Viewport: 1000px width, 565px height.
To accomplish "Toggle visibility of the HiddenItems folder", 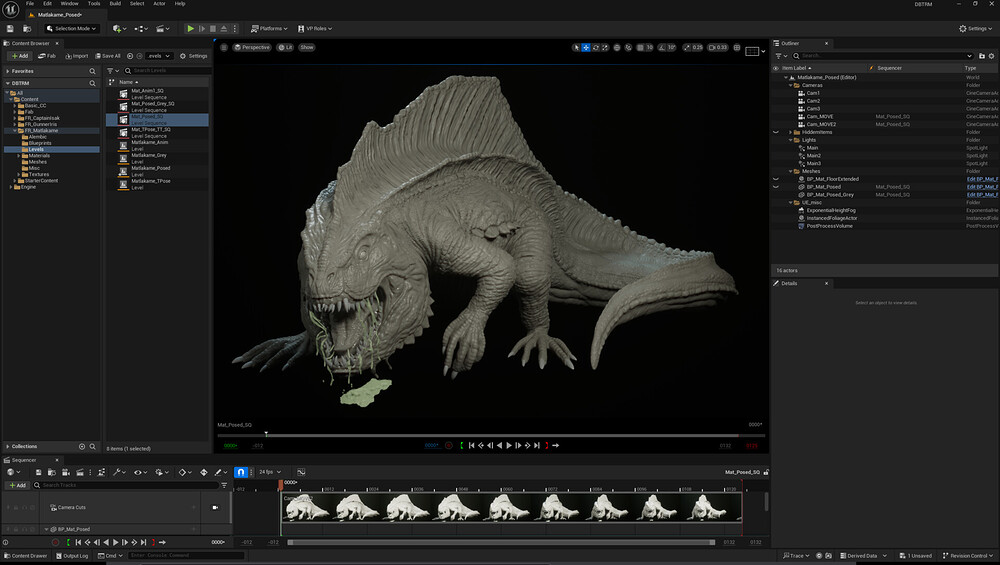I will 776,132.
